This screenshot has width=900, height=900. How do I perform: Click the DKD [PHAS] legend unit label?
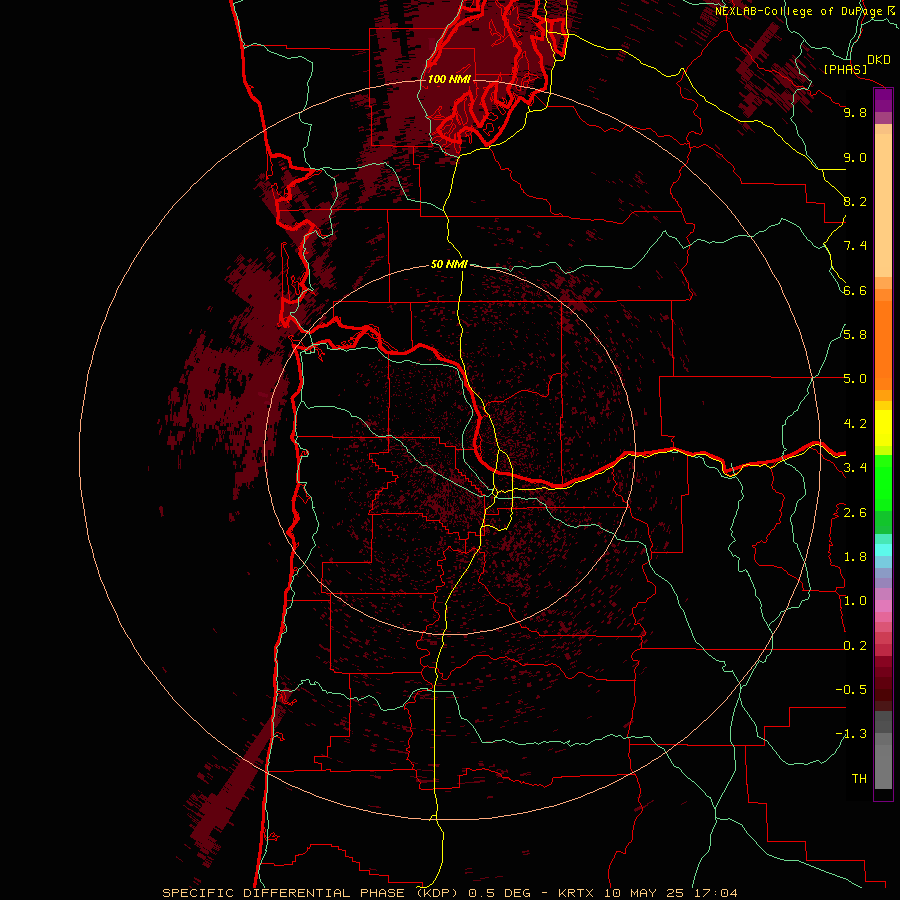[856, 64]
